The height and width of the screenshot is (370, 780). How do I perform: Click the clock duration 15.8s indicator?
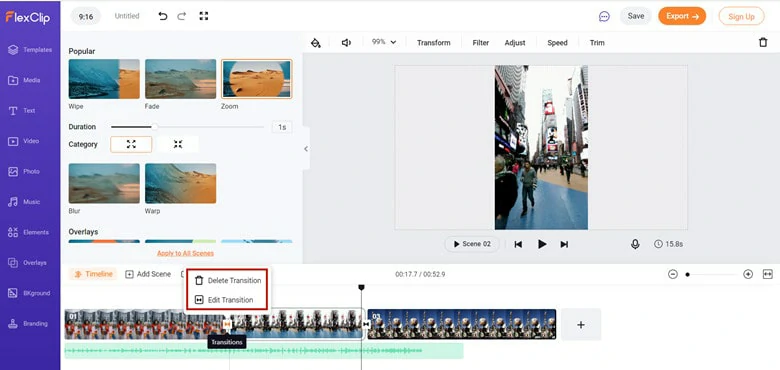(669, 244)
